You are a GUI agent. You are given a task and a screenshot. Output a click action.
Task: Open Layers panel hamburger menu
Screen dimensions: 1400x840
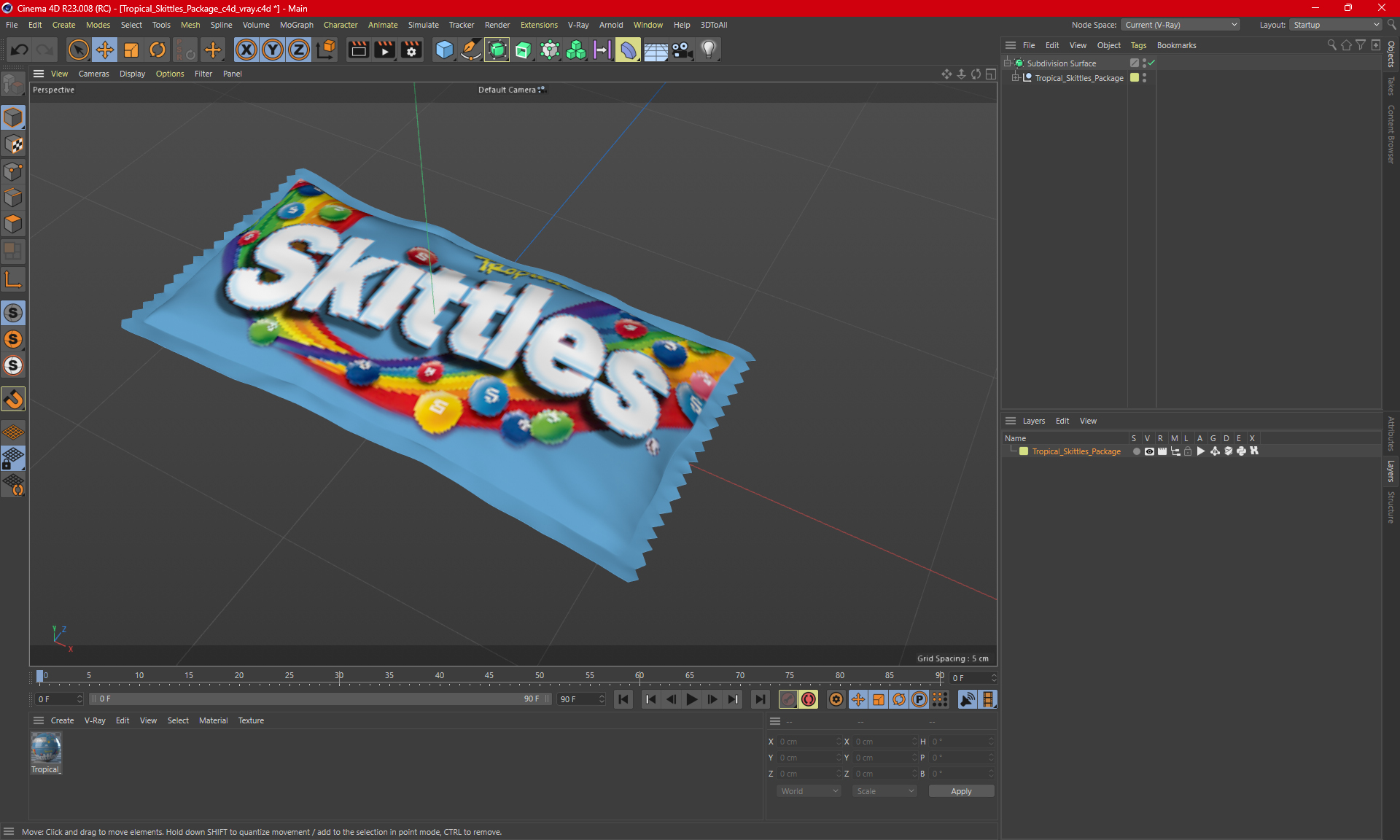[1011, 421]
